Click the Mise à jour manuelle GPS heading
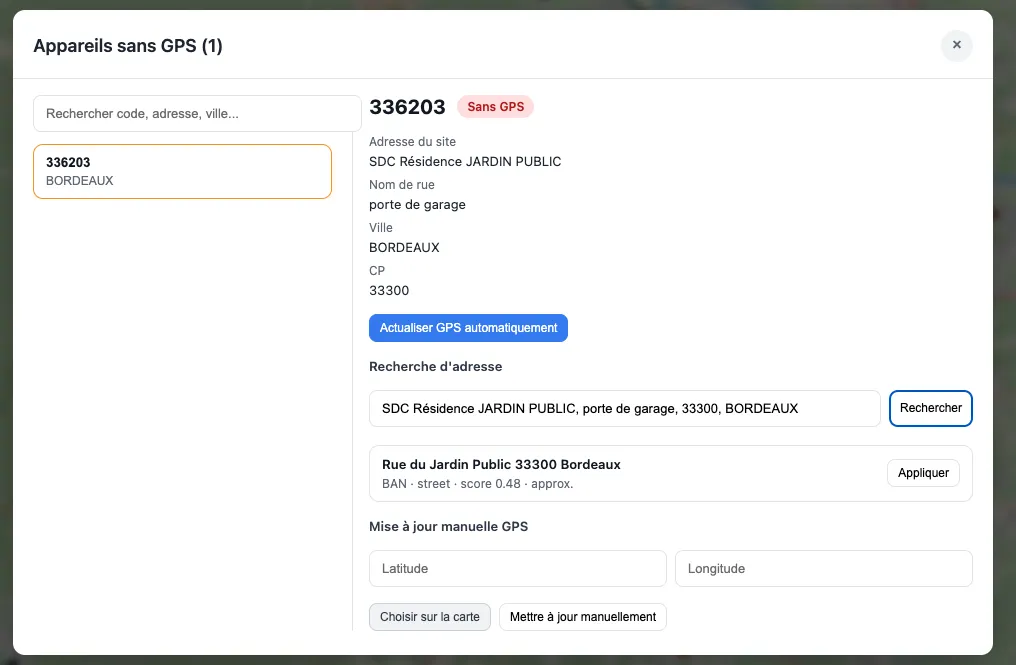1016x665 pixels. (448, 527)
